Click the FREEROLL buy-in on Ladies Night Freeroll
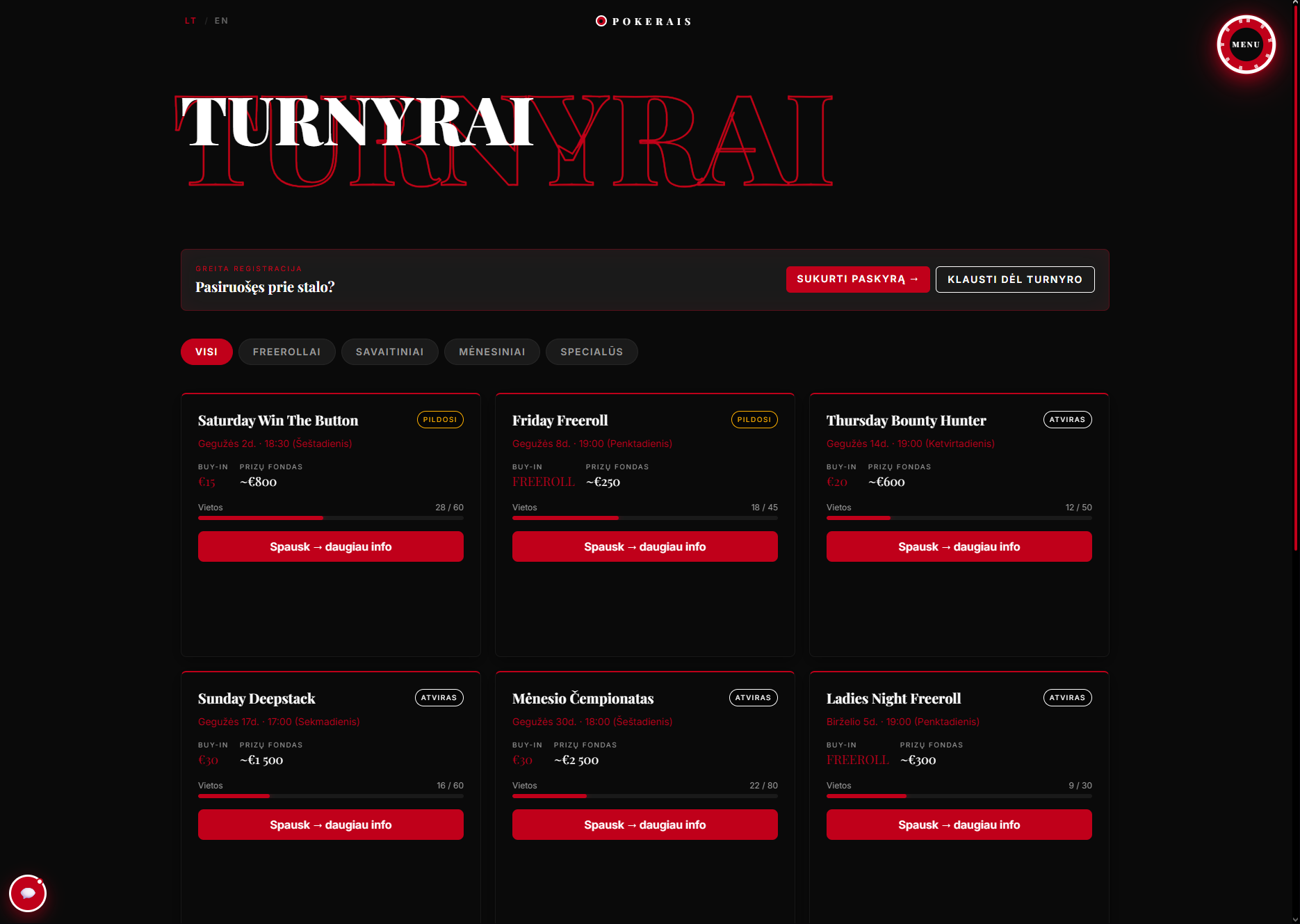This screenshot has height=924, width=1300. [x=858, y=760]
